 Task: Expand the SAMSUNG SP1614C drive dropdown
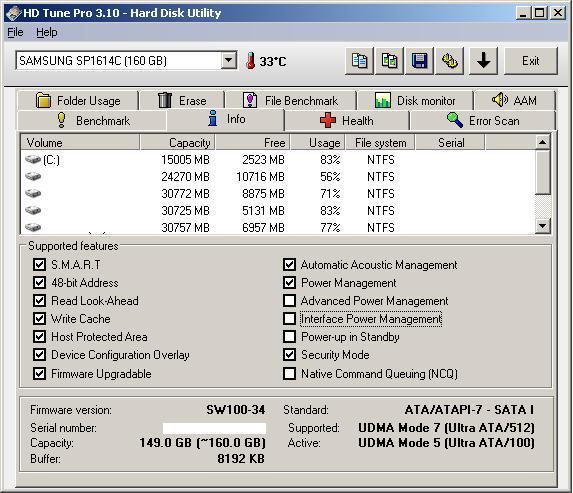click(229, 60)
